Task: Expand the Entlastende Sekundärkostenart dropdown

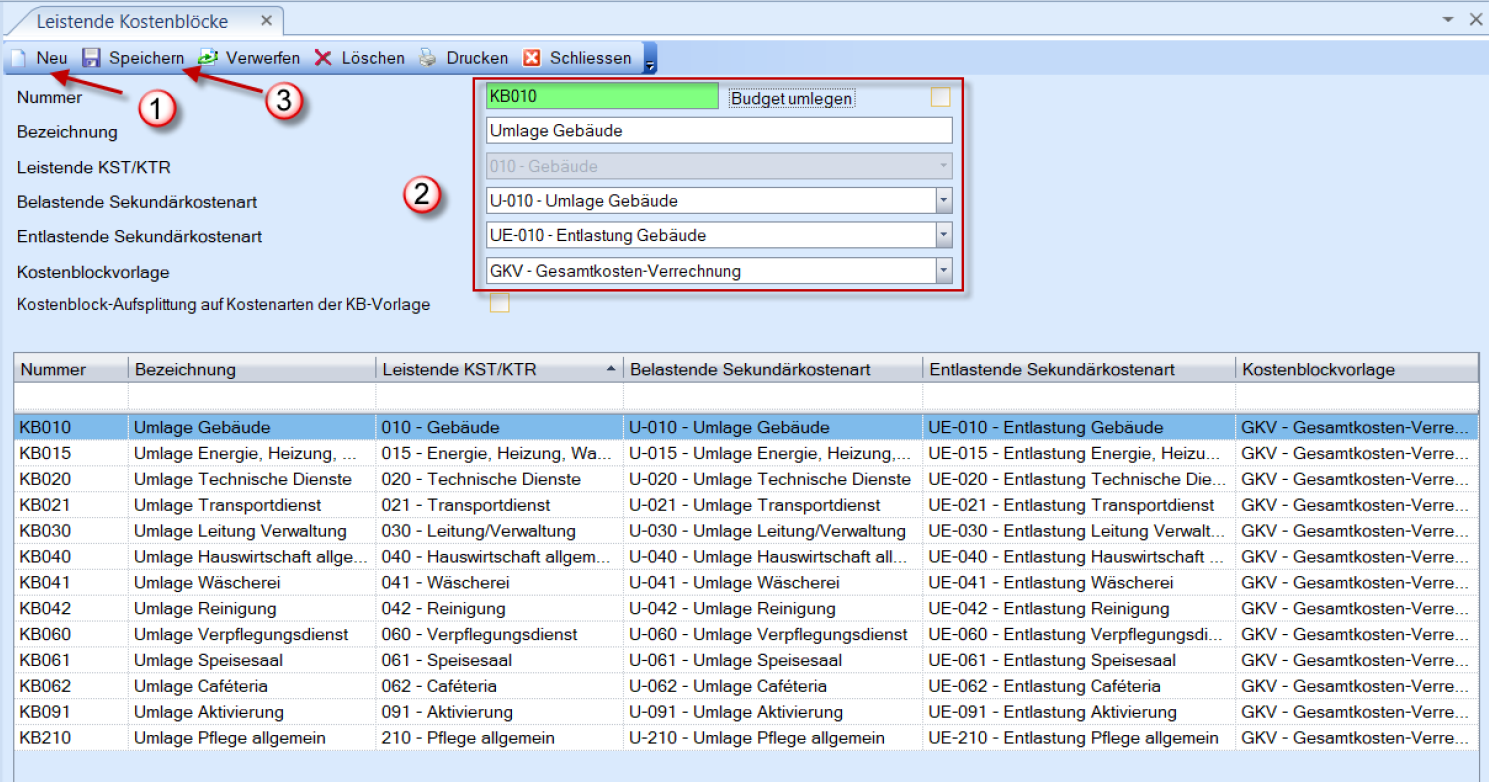Action: [x=943, y=236]
